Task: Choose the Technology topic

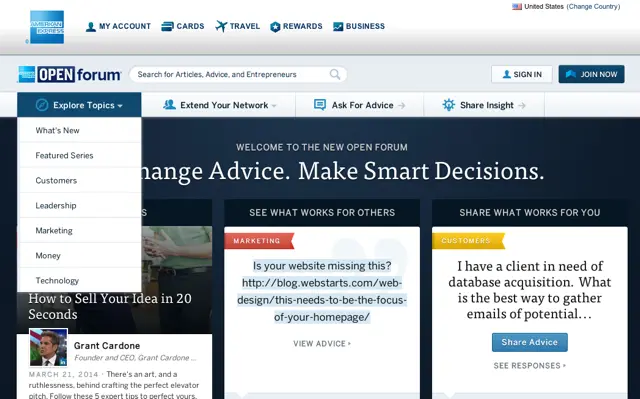Action: coord(80,280)
